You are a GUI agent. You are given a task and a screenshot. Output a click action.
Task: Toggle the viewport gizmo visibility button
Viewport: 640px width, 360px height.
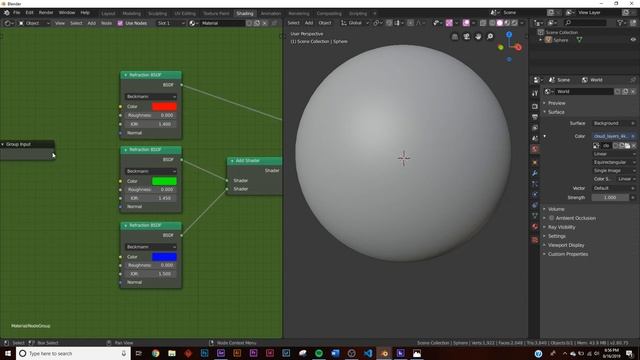(x=449, y=23)
